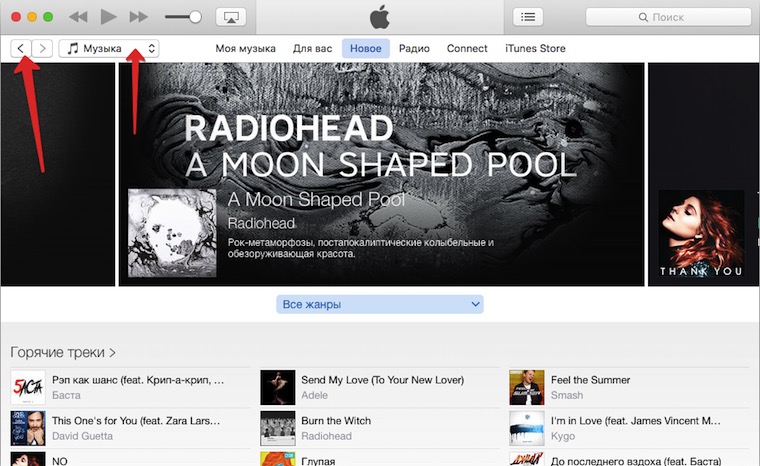Switch to the Для вас tab
This screenshot has height=466, width=760.
(312, 48)
